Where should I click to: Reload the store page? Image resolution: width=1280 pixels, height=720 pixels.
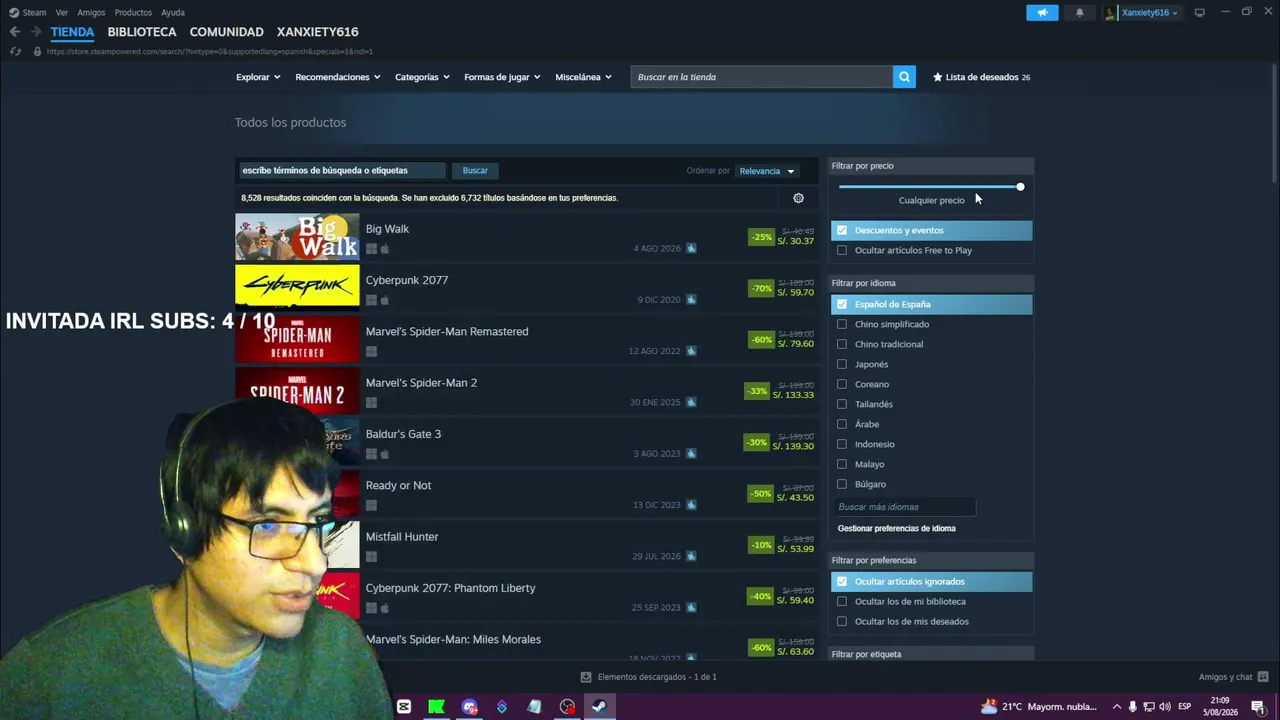pyautogui.click(x=15, y=51)
